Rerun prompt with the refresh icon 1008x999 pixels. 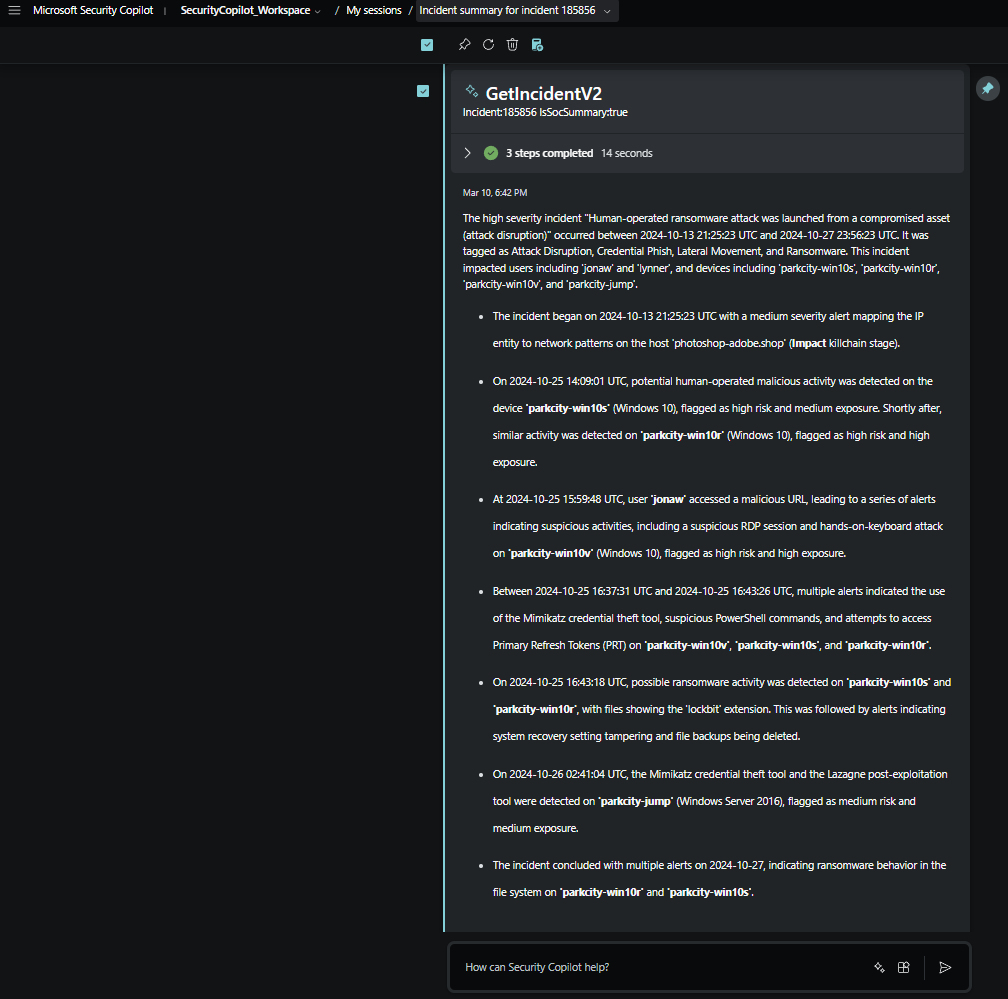[x=488, y=45]
